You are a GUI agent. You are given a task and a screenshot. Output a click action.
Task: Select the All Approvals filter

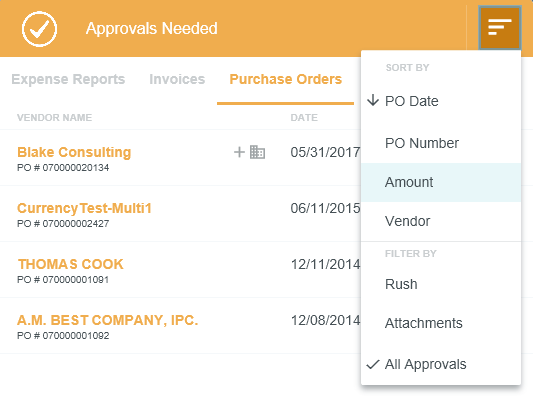click(x=441, y=364)
